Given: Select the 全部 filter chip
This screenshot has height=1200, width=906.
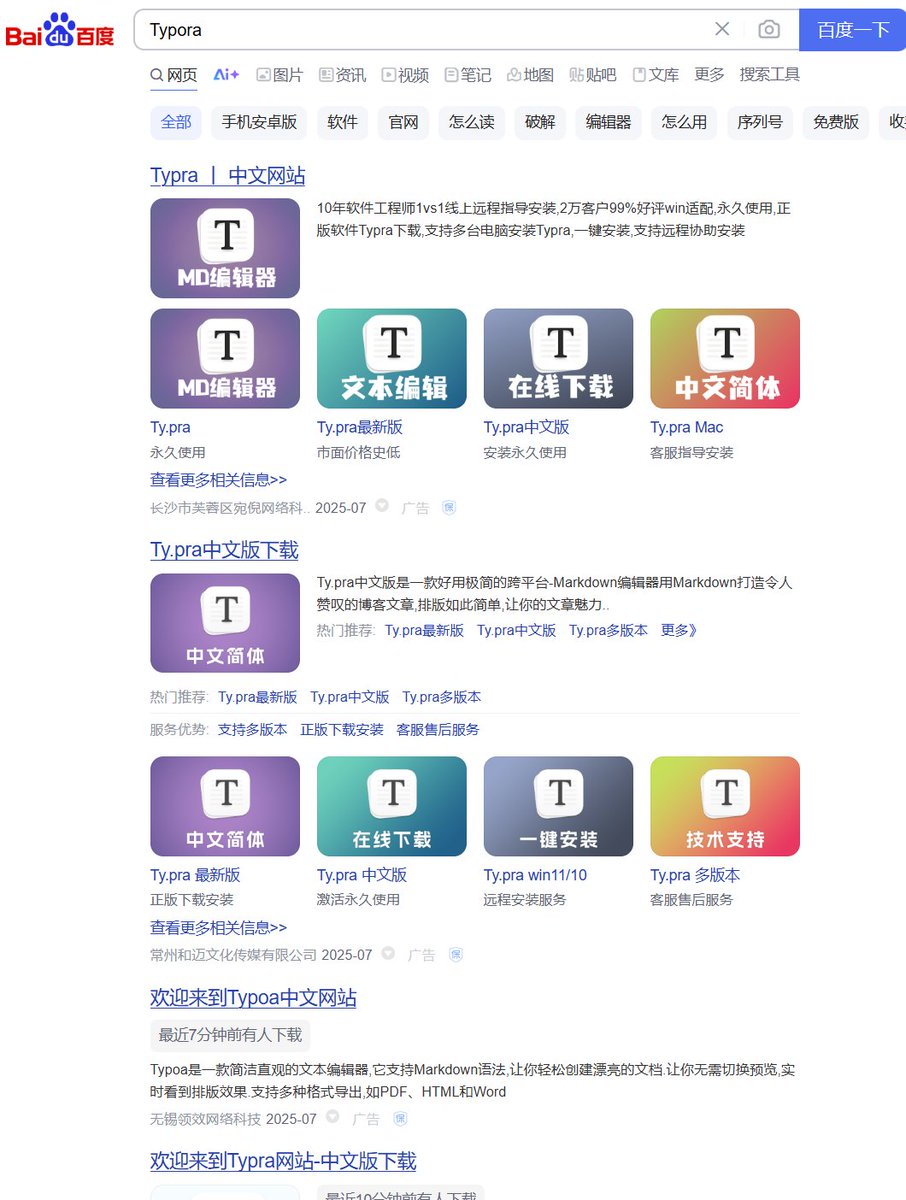Looking at the screenshot, I should tap(176, 122).
